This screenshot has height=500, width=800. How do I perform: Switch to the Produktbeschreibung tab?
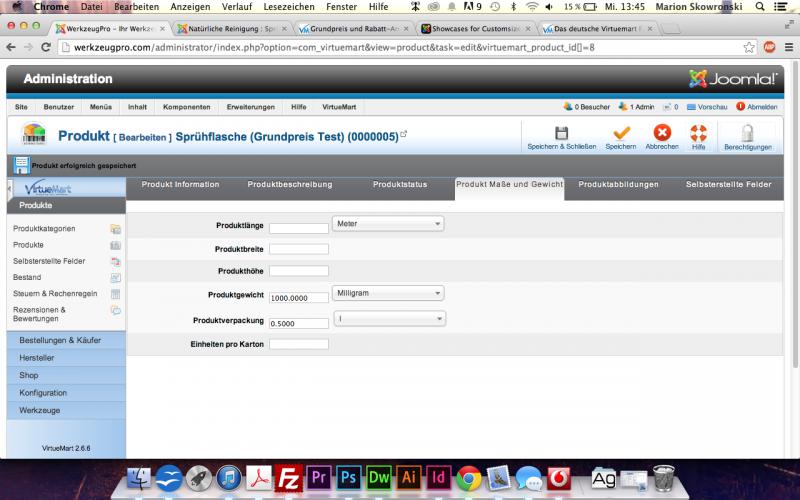pyautogui.click(x=290, y=185)
